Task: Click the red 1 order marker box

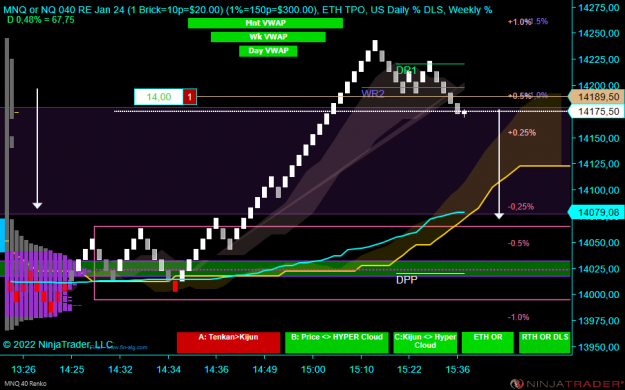Action: [190, 97]
